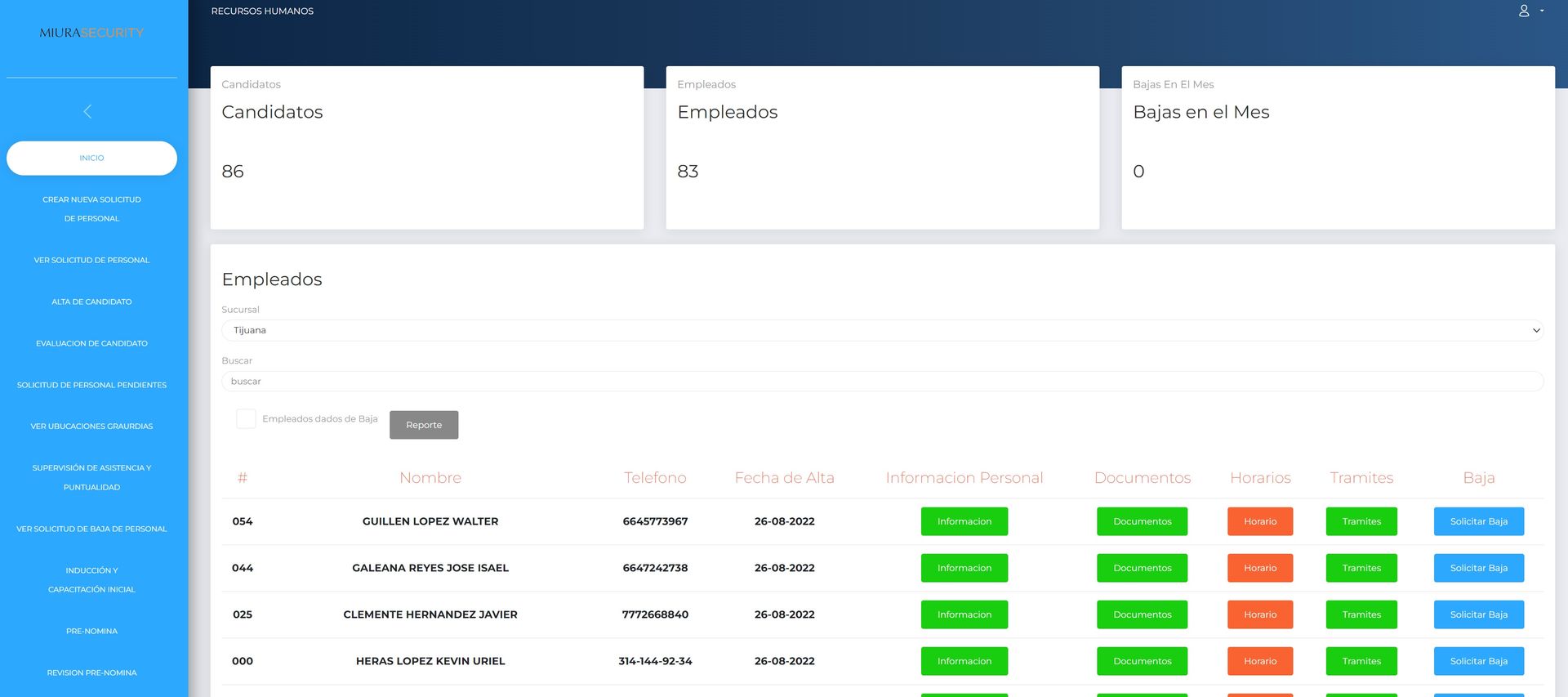Viewport: 1568px width, 697px height.
Task: Collapse sidebar with the left chevron icon
Action: (87, 111)
